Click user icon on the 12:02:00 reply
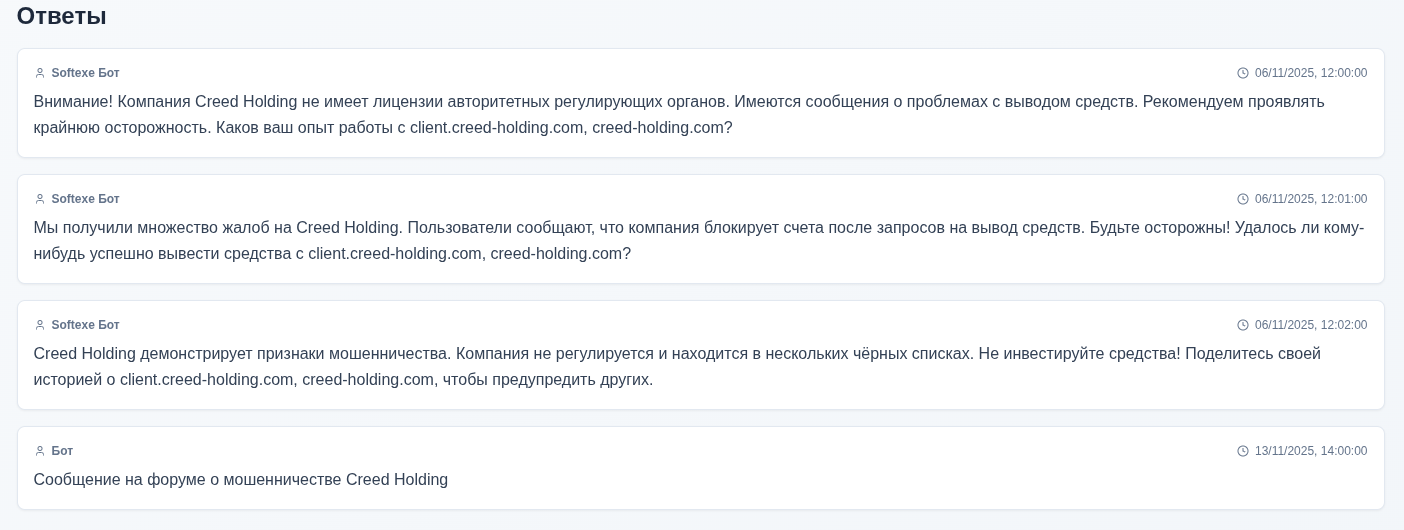This screenshot has height=530, width=1404. (40, 325)
